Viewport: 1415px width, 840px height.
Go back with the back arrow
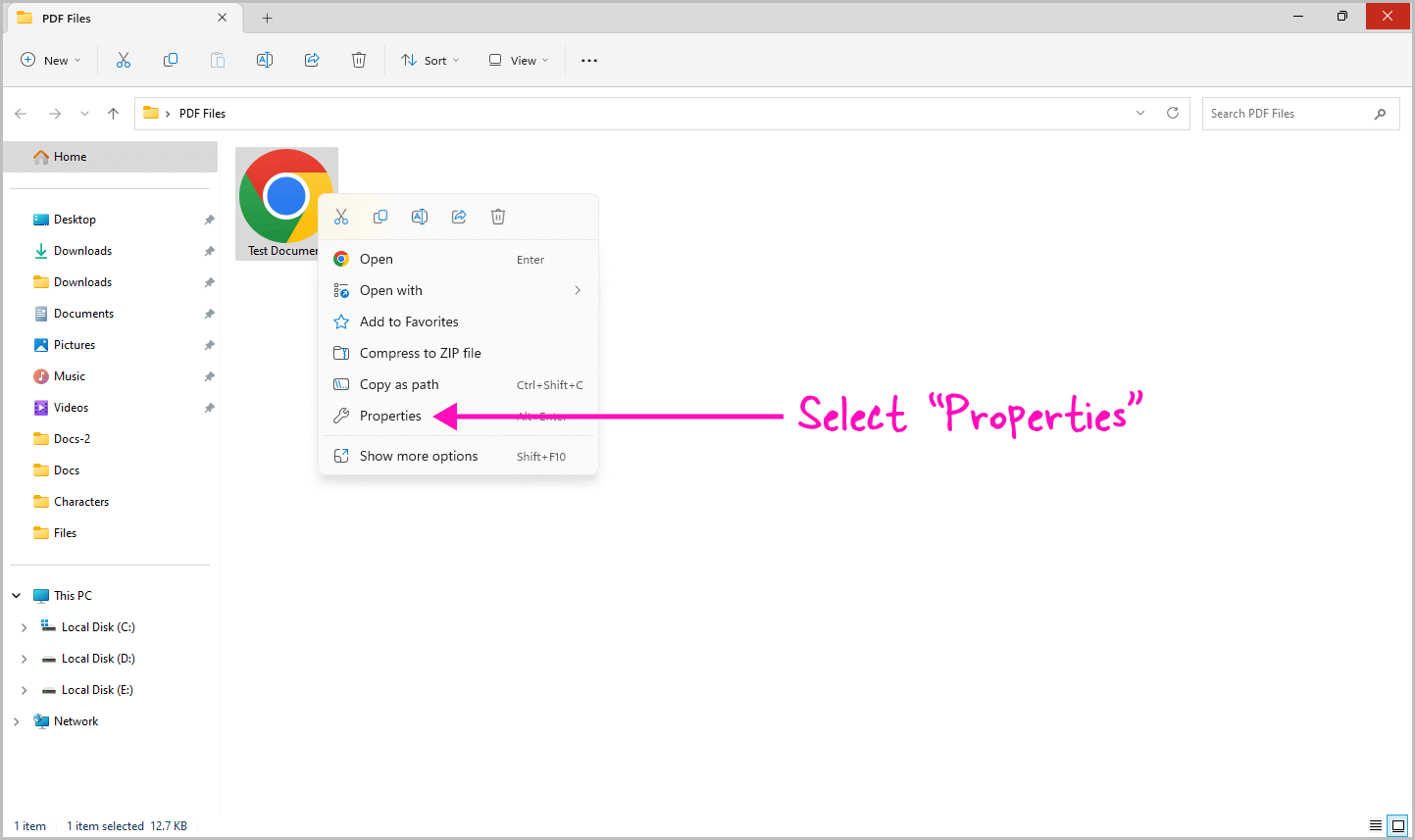click(x=21, y=114)
